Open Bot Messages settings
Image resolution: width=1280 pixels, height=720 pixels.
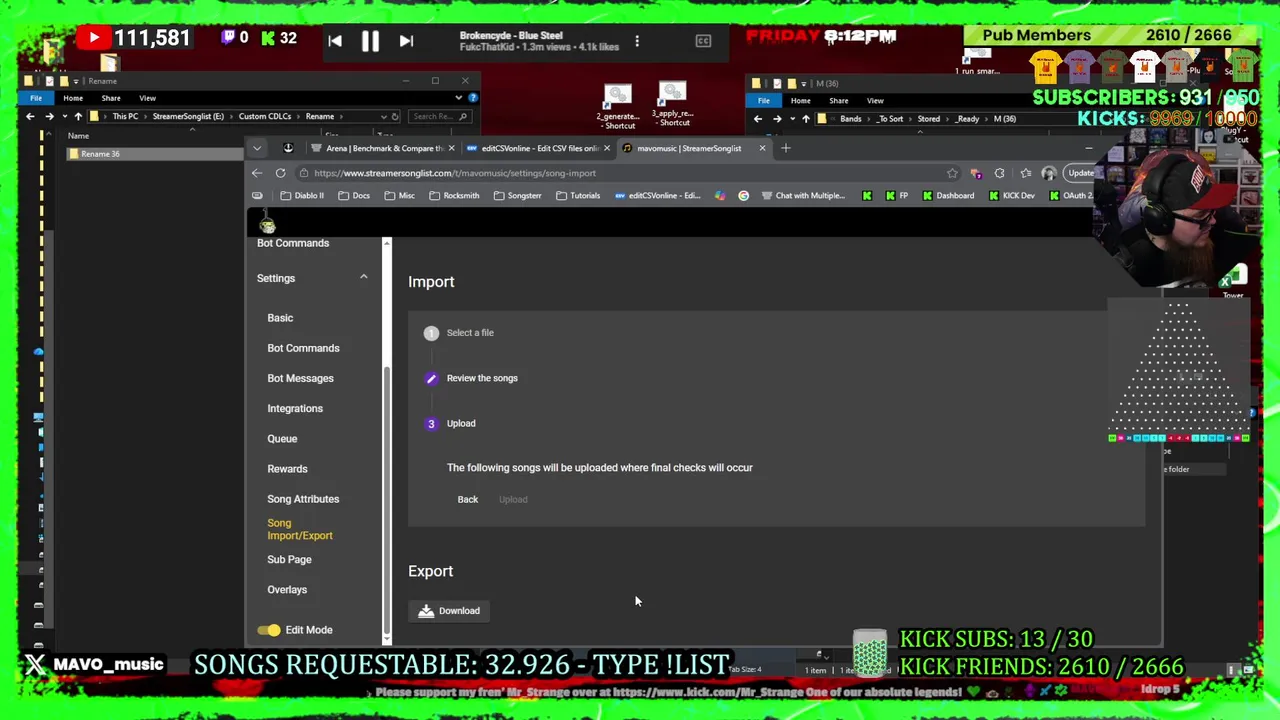coord(300,378)
